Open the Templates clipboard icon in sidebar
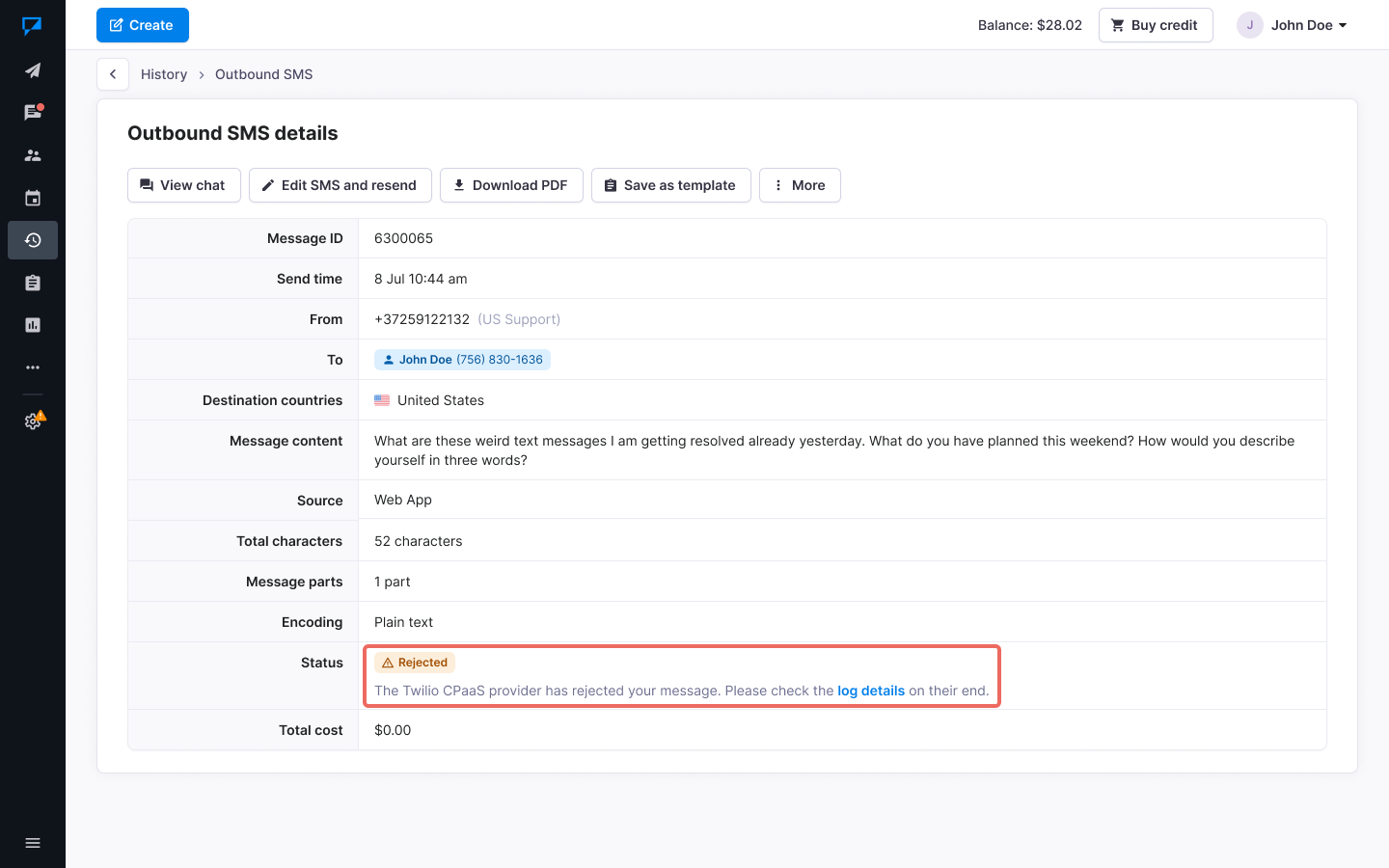 pyautogui.click(x=33, y=283)
